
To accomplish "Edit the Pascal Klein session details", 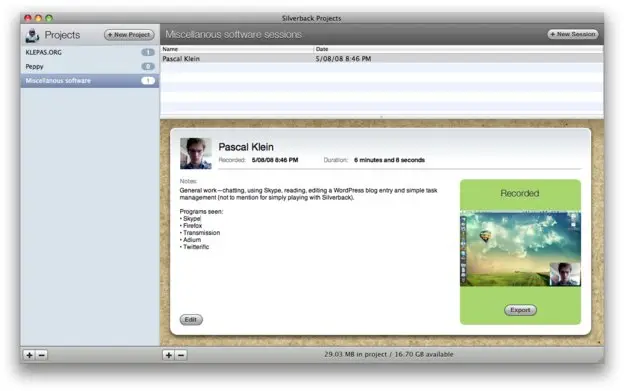I will (191, 319).
